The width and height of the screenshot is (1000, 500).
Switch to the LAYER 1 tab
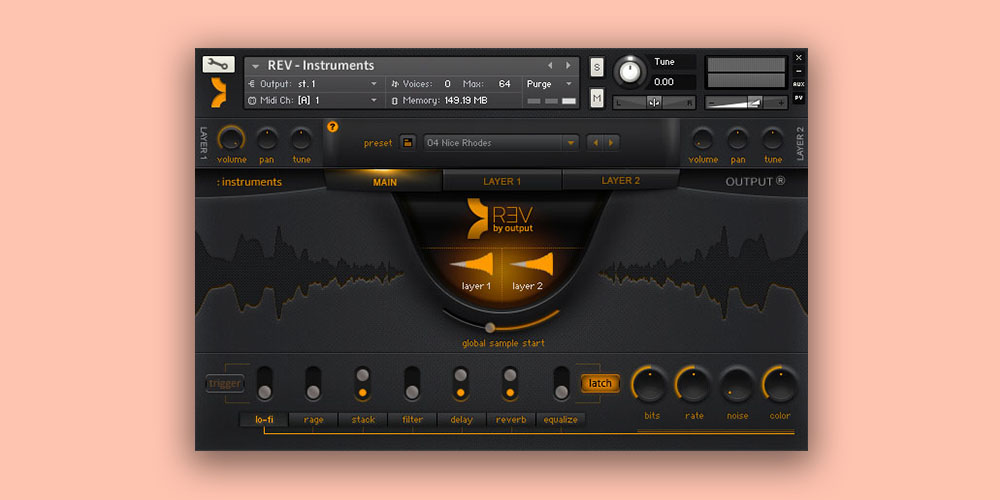point(502,181)
